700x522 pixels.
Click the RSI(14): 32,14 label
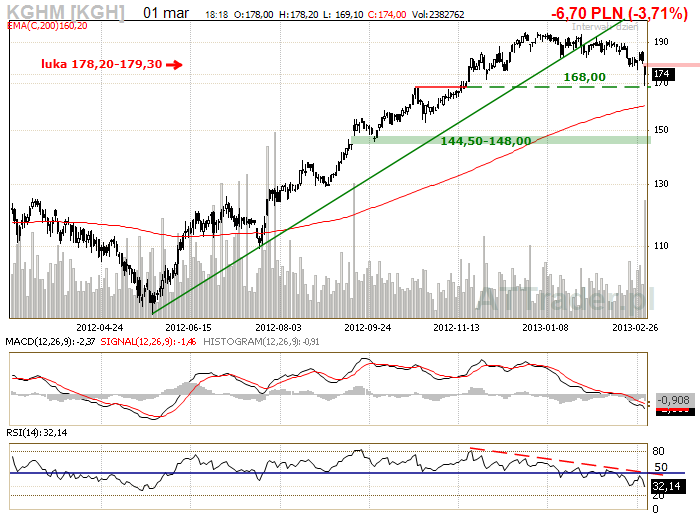click(x=37, y=433)
